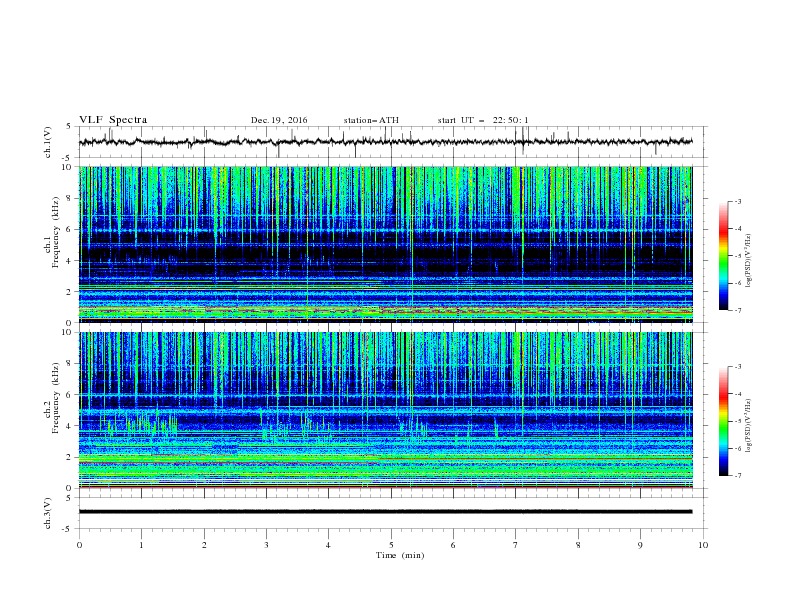Image resolution: width=792 pixels, height=612 pixels.
Task: Click inside the ch.2 spectrogram panel
Action: point(386,410)
